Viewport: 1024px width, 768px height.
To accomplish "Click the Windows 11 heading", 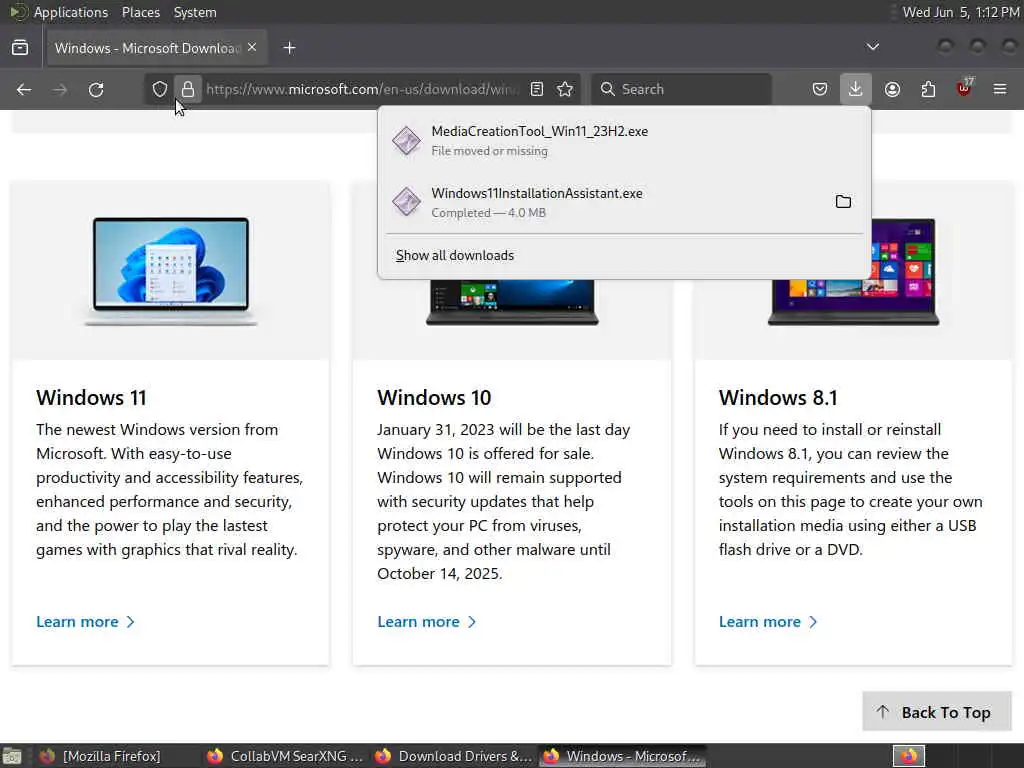I will pyautogui.click(x=91, y=398).
